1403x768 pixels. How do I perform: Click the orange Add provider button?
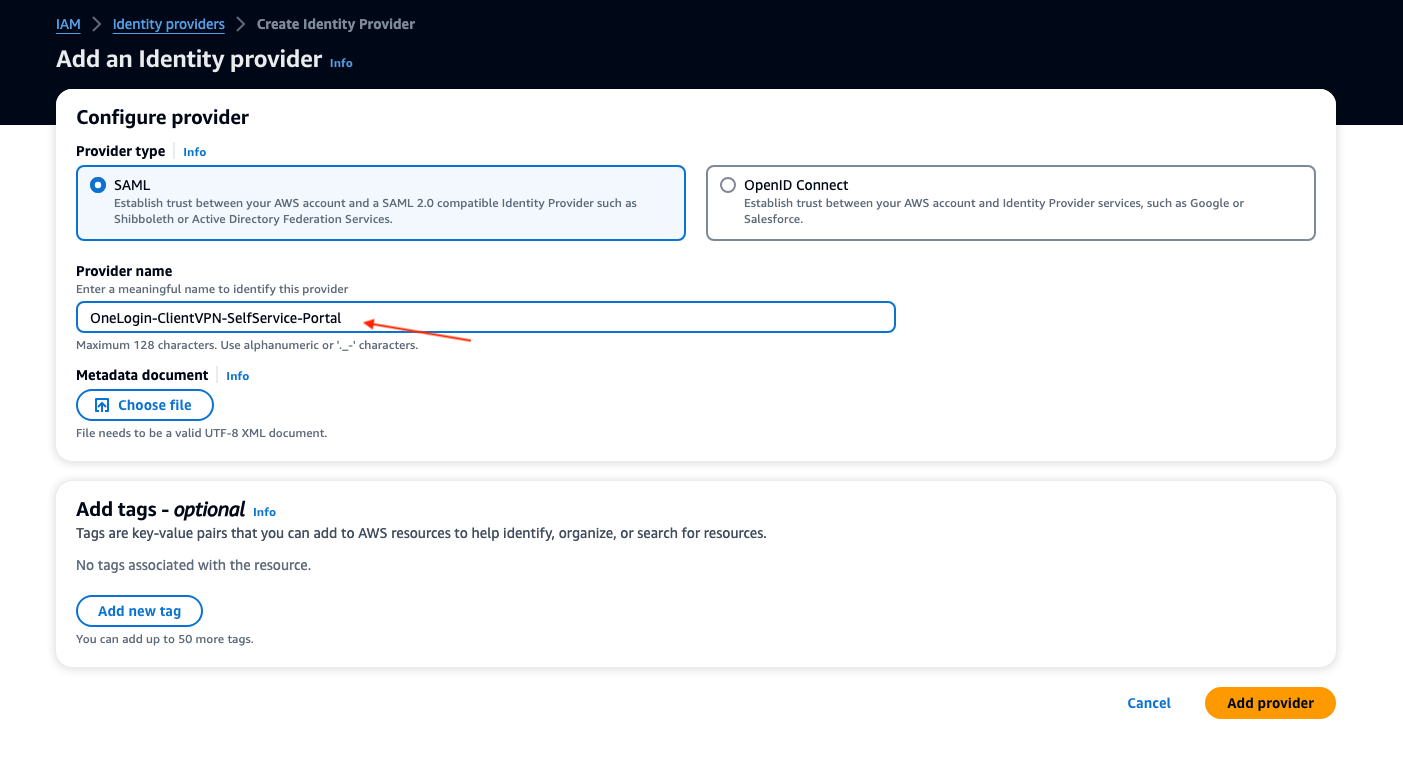coord(1270,703)
